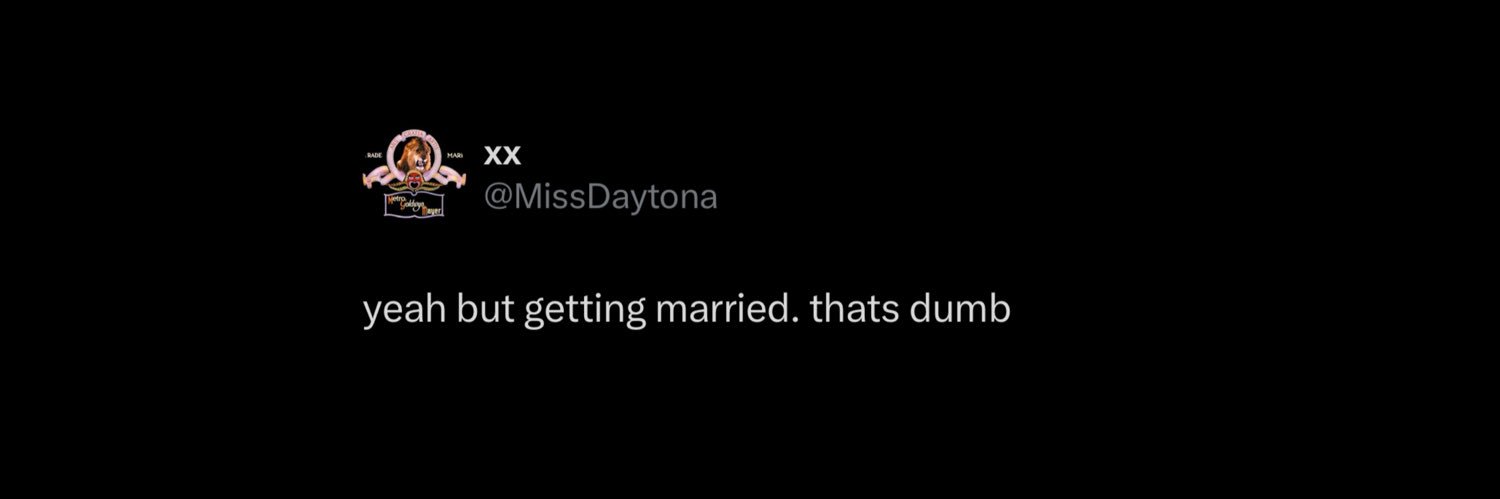Click the MARK label right of lion
The height and width of the screenshot is (499, 1500).
(455, 156)
